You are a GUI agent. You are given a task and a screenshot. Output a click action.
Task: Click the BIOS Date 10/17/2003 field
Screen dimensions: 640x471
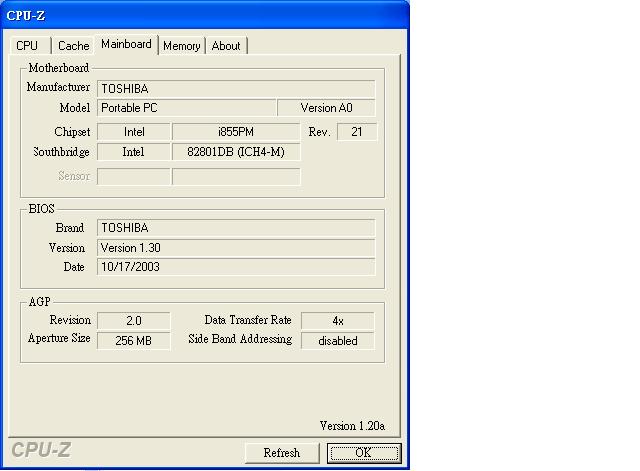[x=236, y=267]
